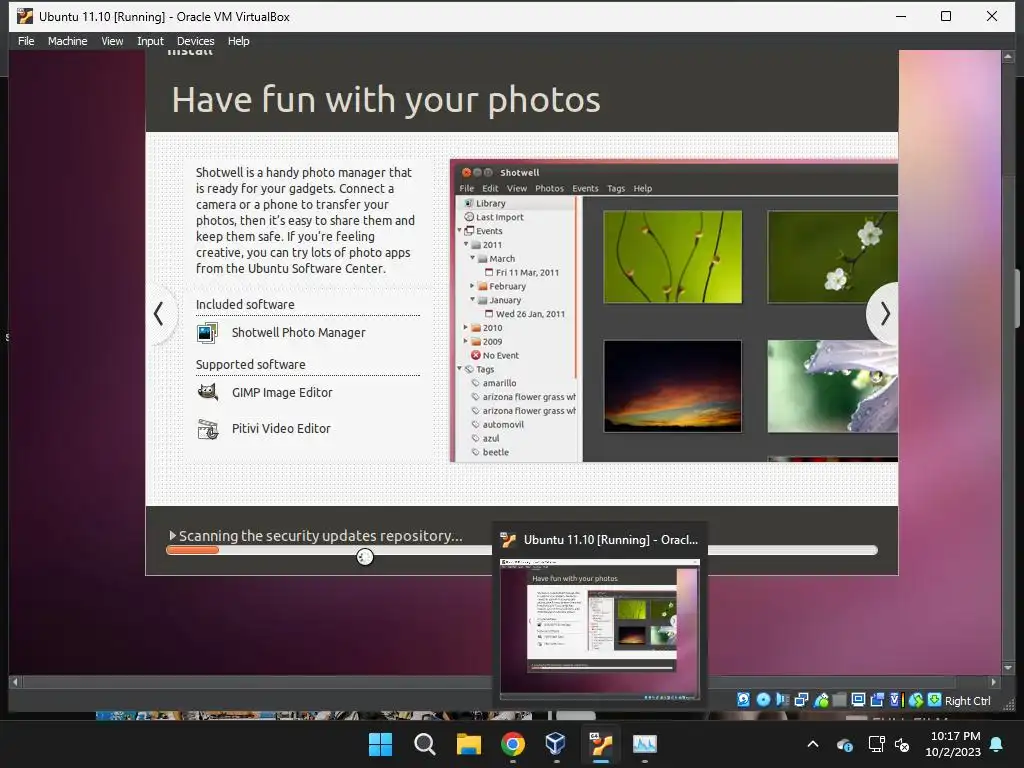Open the VirtualBox File menu
Screen dimensions: 1024x768
[26, 41]
